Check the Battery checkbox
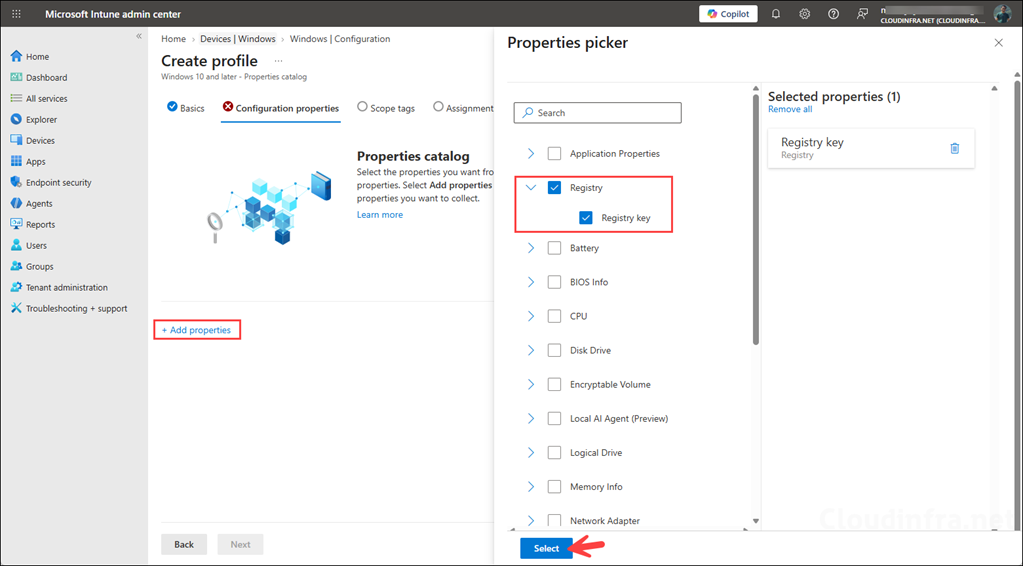 click(554, 248)
